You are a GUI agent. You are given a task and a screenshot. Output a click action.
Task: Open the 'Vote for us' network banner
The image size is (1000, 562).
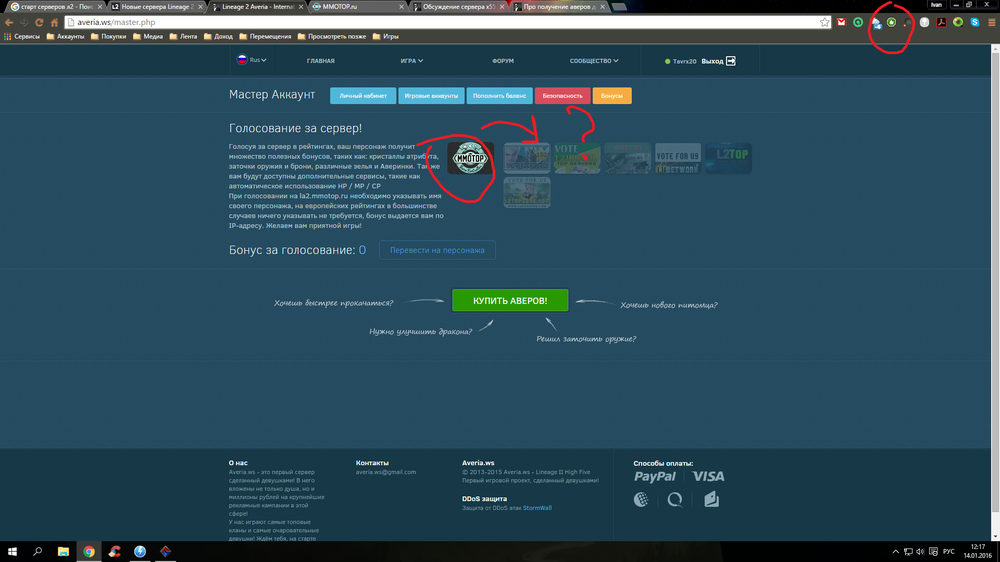[677, 157]
